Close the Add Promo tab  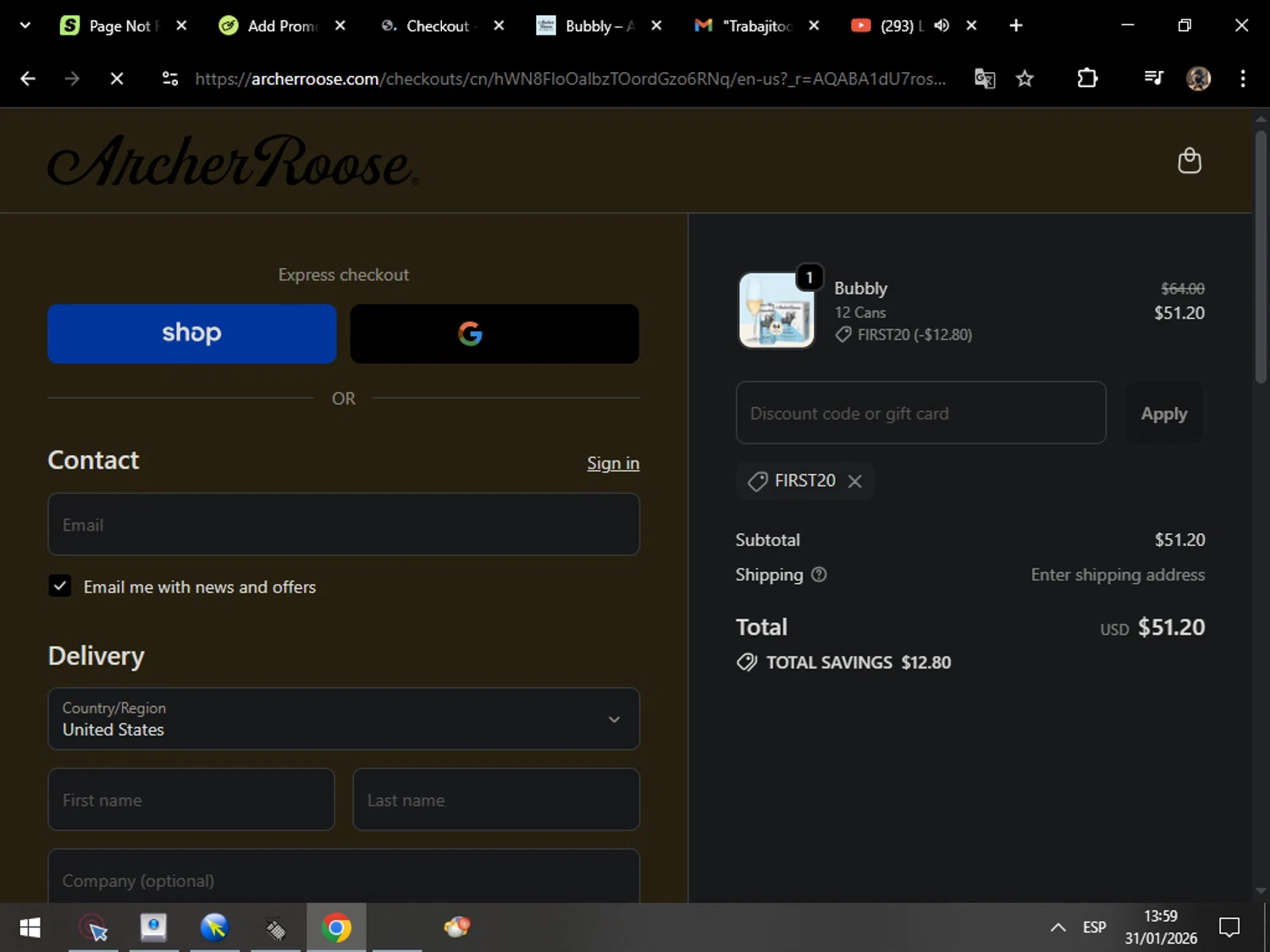pos(340,25)
